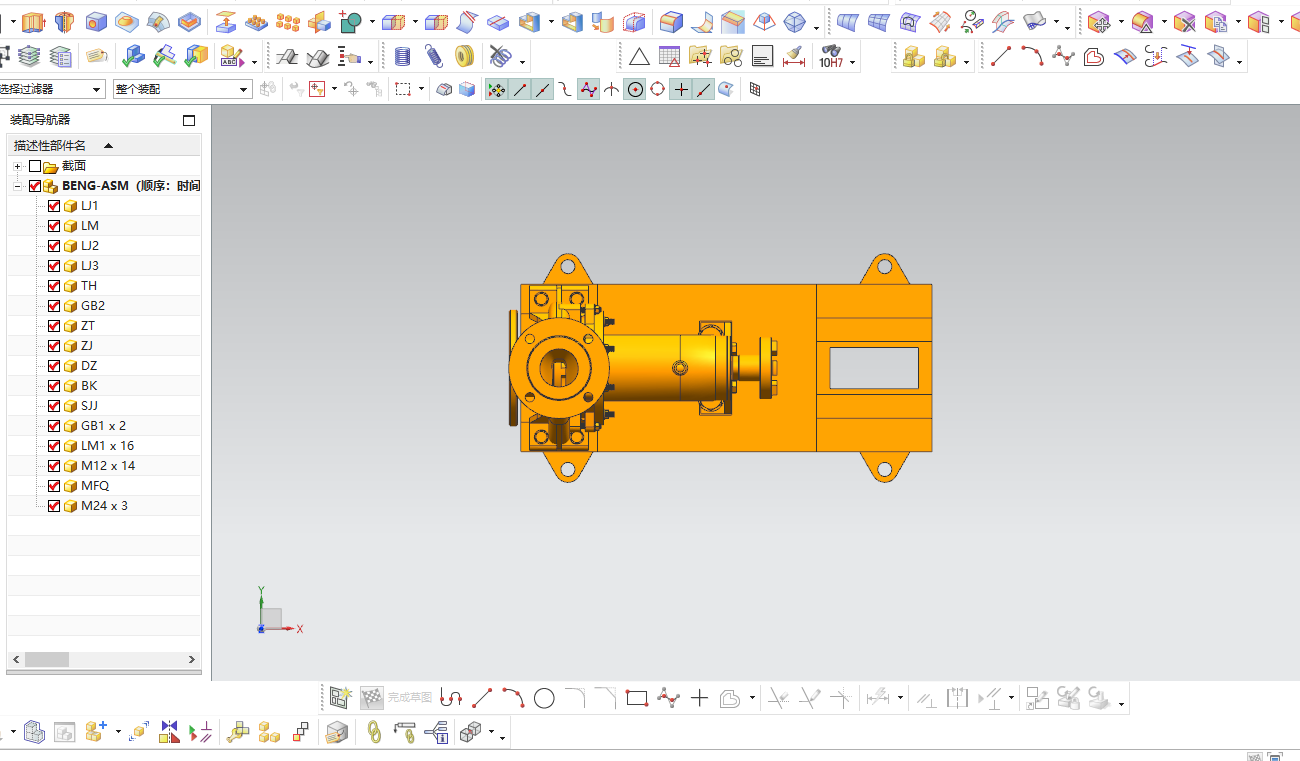Viewport: 1300px width, 761px height.
Task: Select the delete face cube icon
Action: point(1185,21)
